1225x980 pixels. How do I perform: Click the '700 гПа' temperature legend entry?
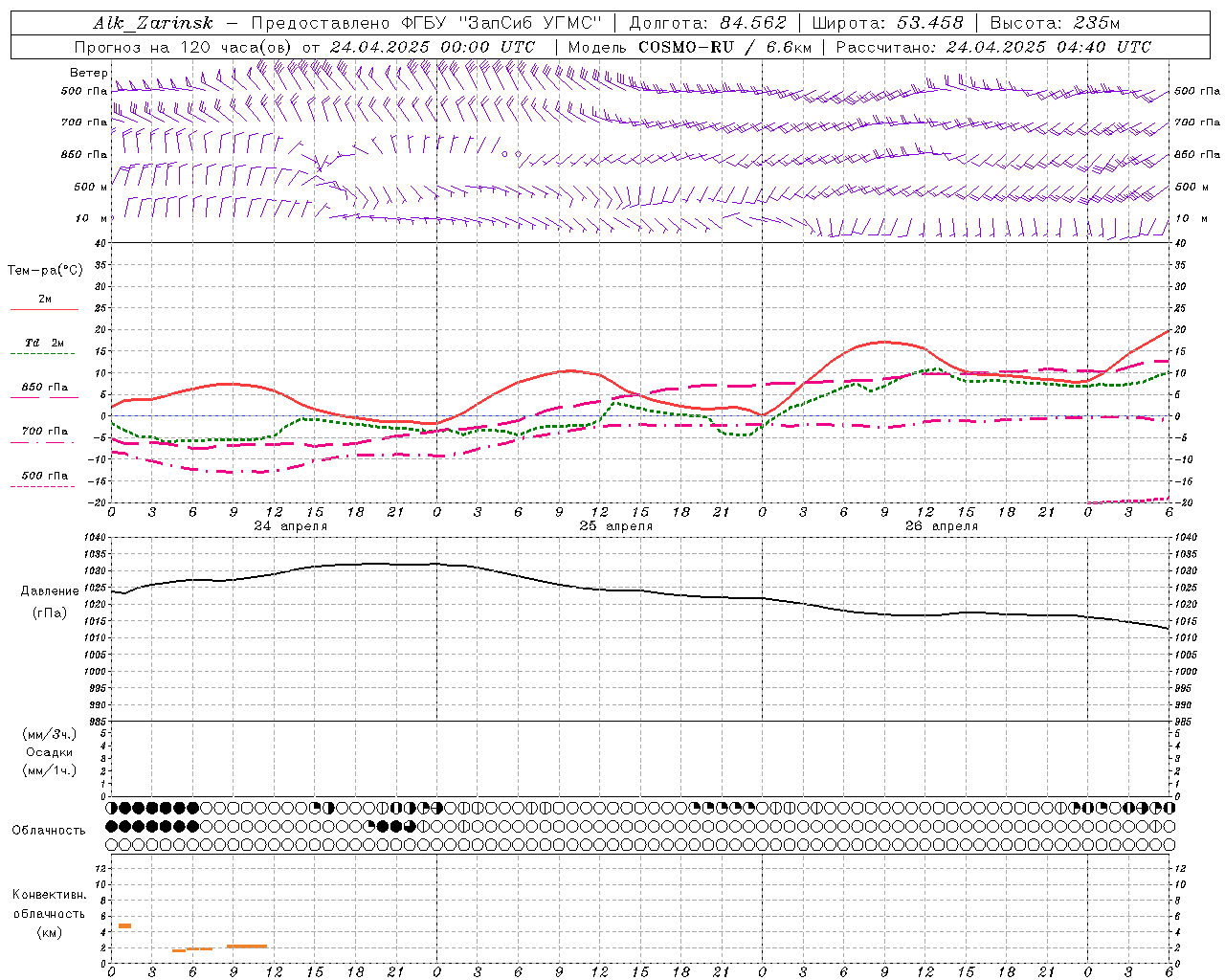point(45,432)
